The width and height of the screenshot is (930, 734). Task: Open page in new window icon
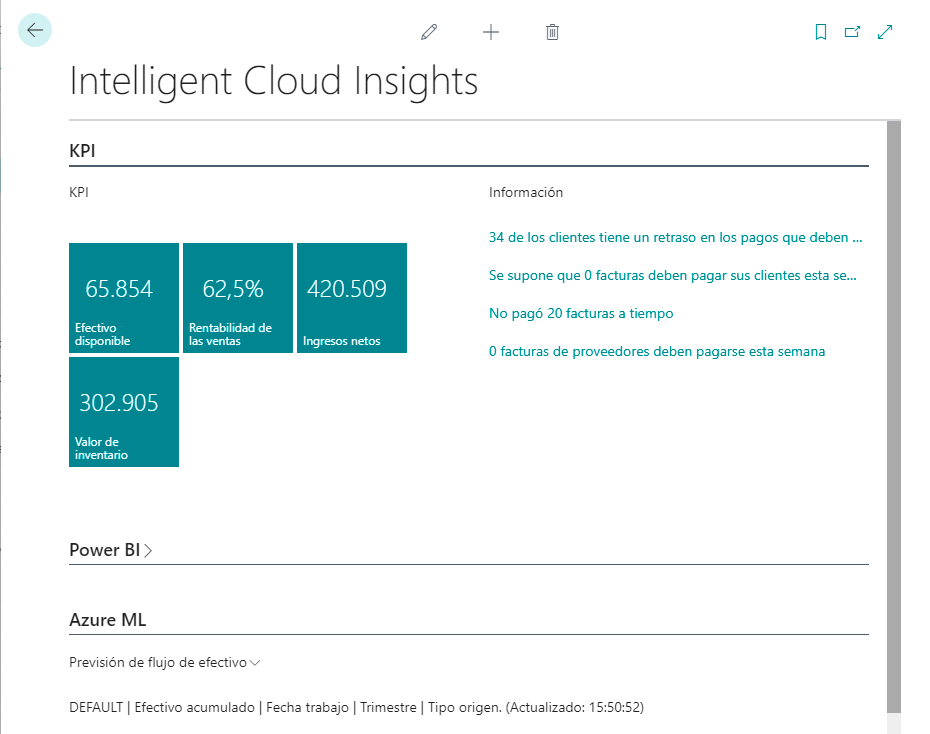coord(852,32)
